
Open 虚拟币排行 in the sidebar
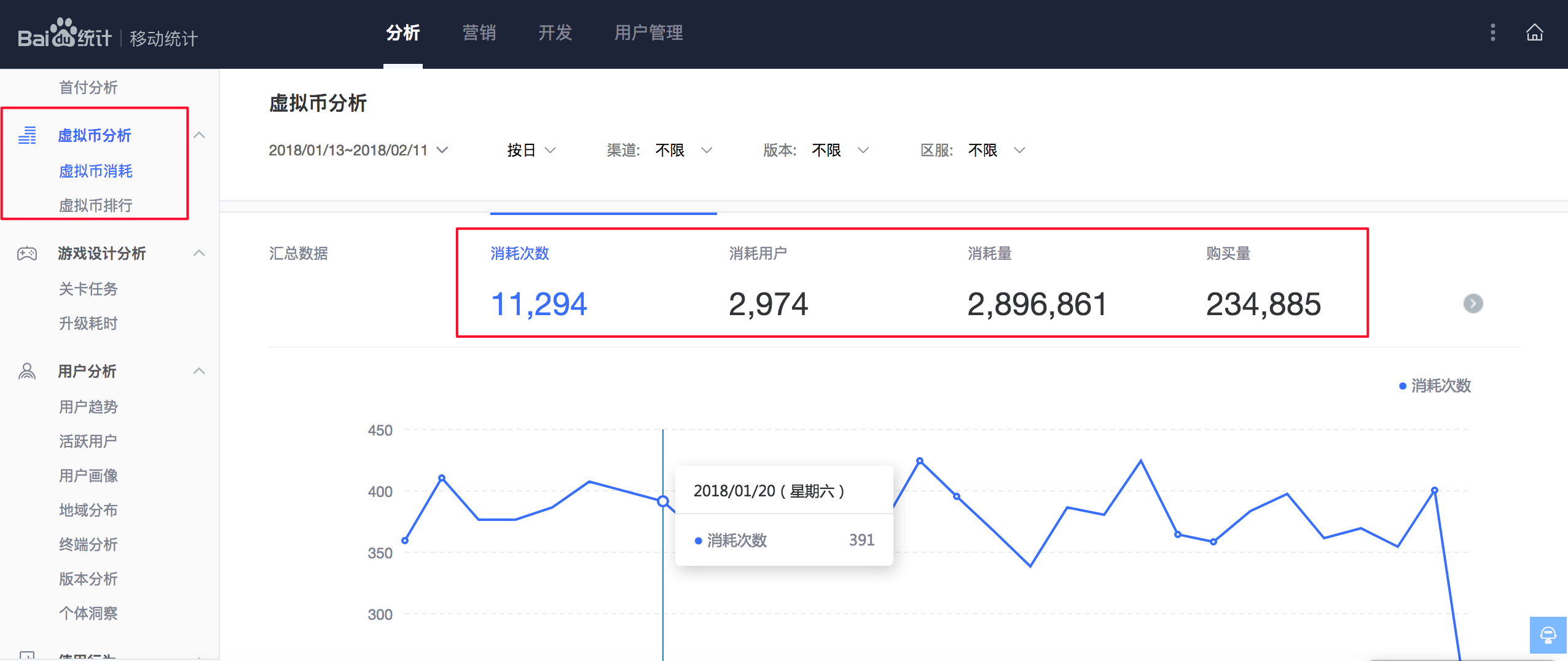coord(95,205)
